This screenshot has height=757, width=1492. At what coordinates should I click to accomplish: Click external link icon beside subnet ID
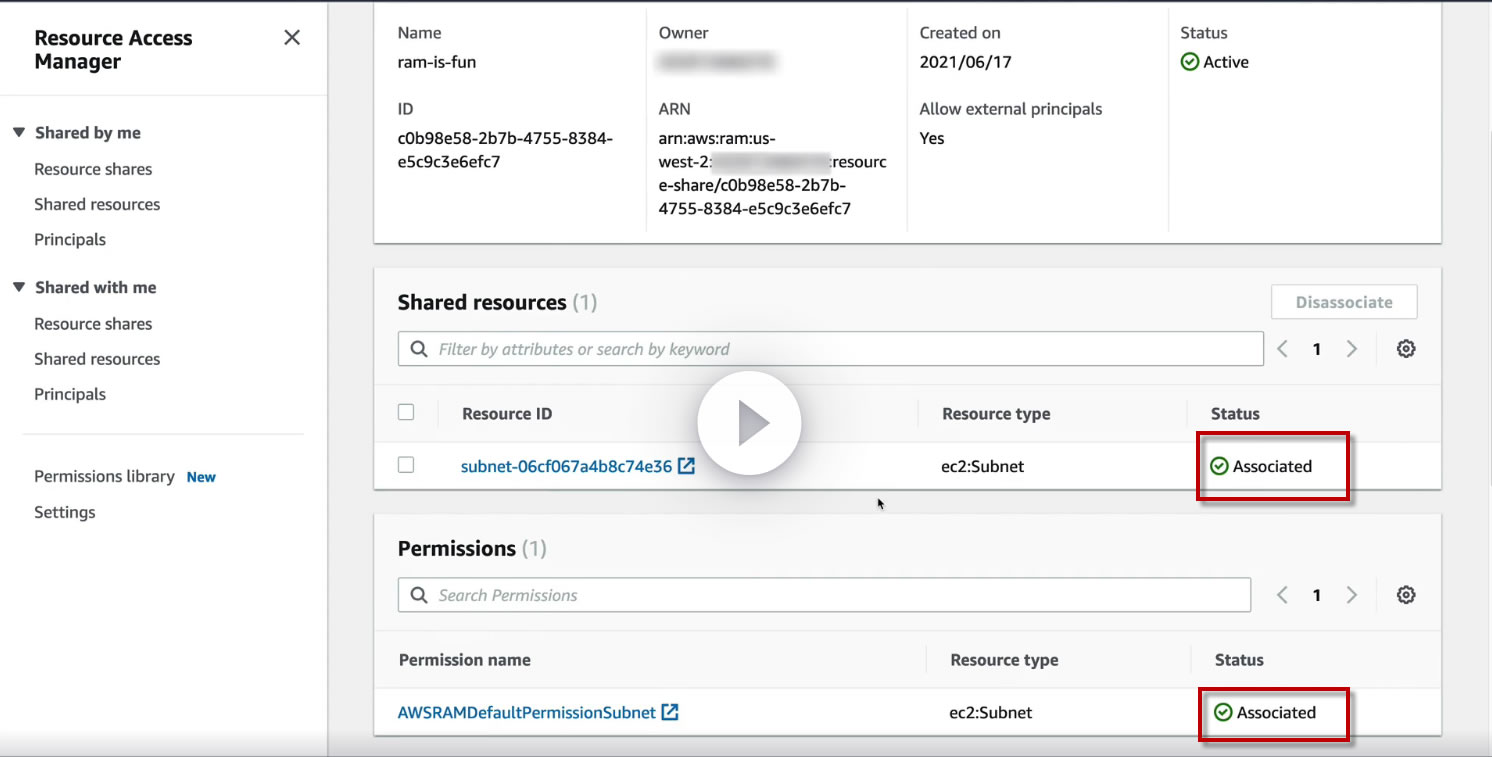686,466
